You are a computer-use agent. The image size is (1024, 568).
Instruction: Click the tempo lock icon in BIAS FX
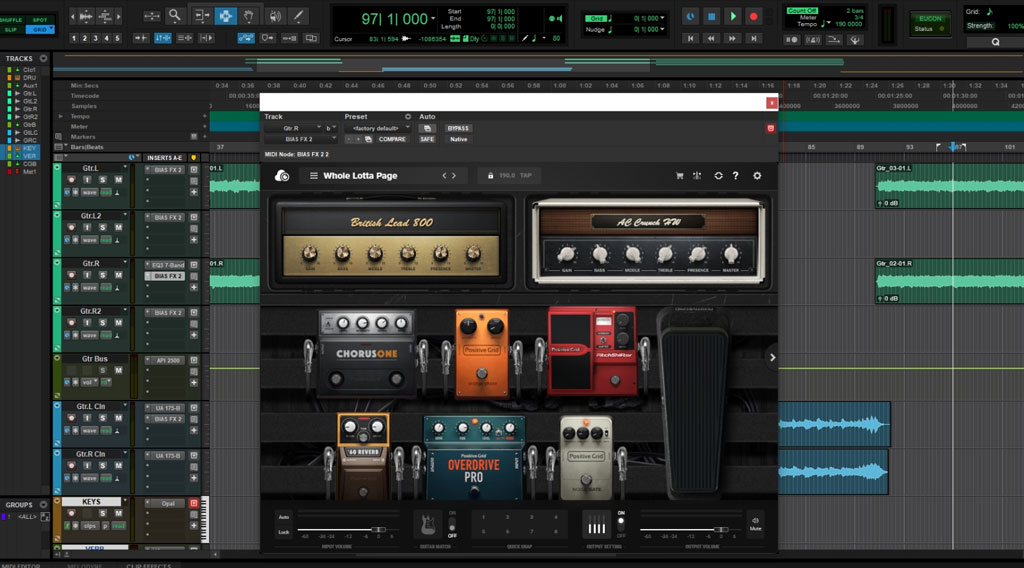pos(490,176)
